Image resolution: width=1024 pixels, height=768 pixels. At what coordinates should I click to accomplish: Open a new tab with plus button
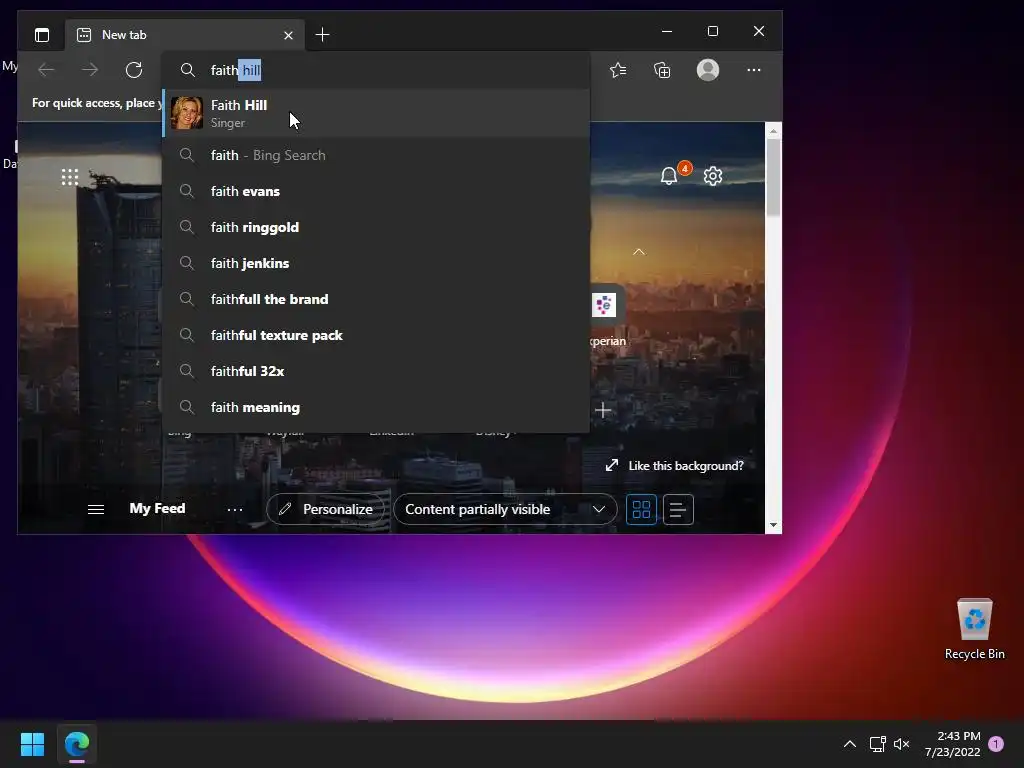click(x=322, y=35)
